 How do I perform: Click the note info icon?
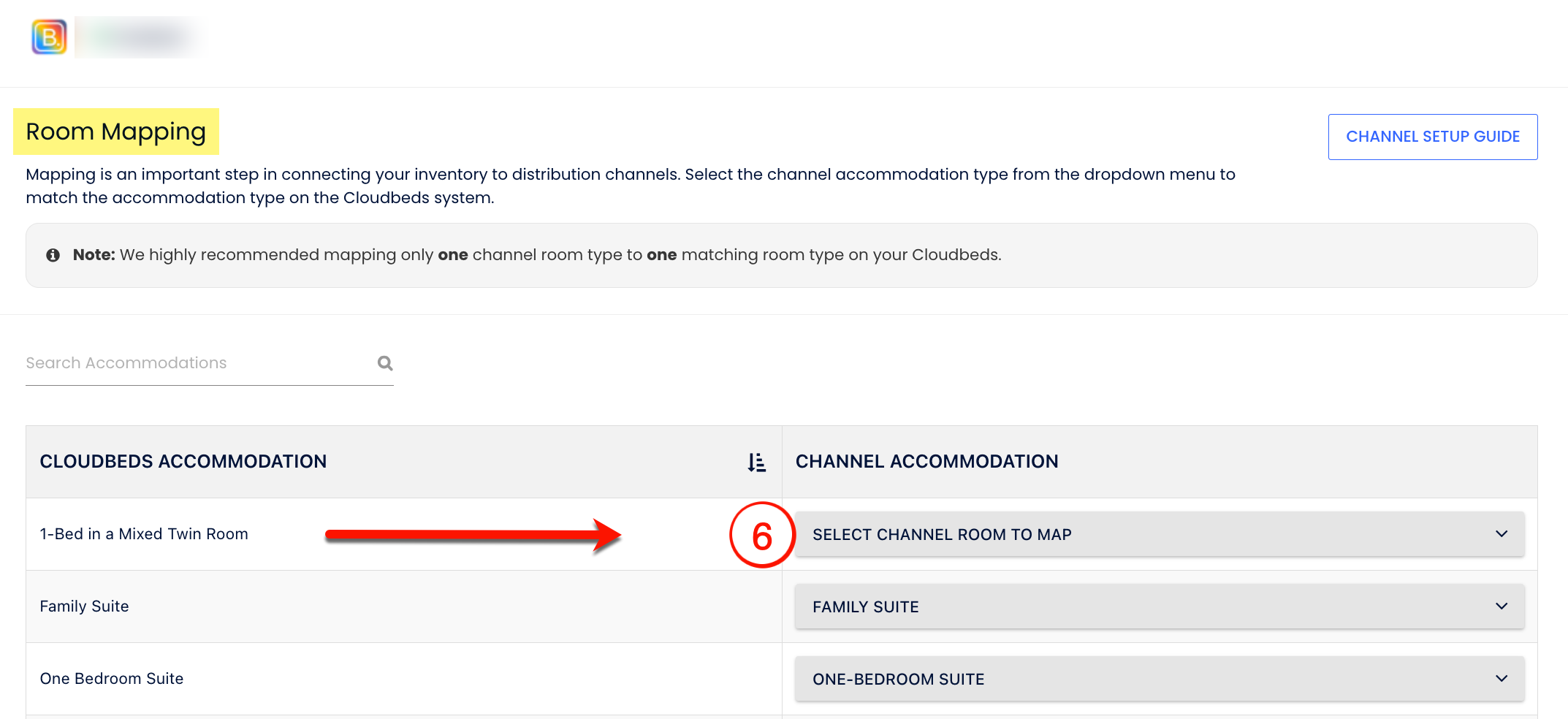[x=53, y=255]
